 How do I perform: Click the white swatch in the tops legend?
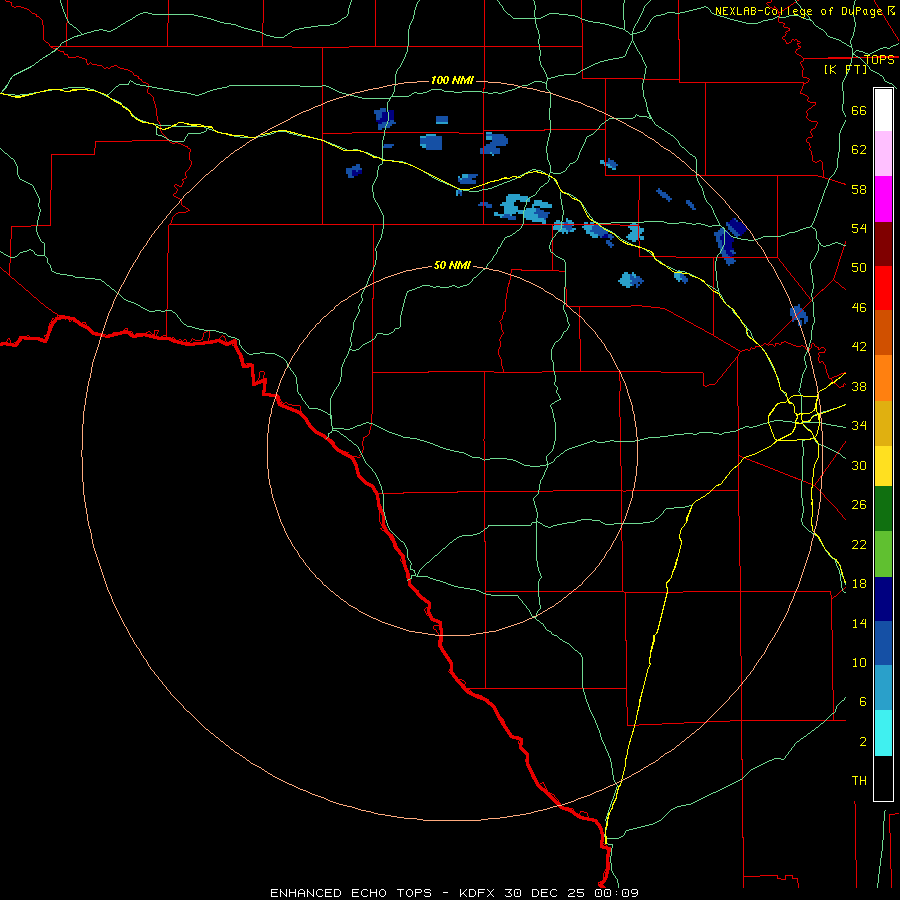tap(883, 110)
